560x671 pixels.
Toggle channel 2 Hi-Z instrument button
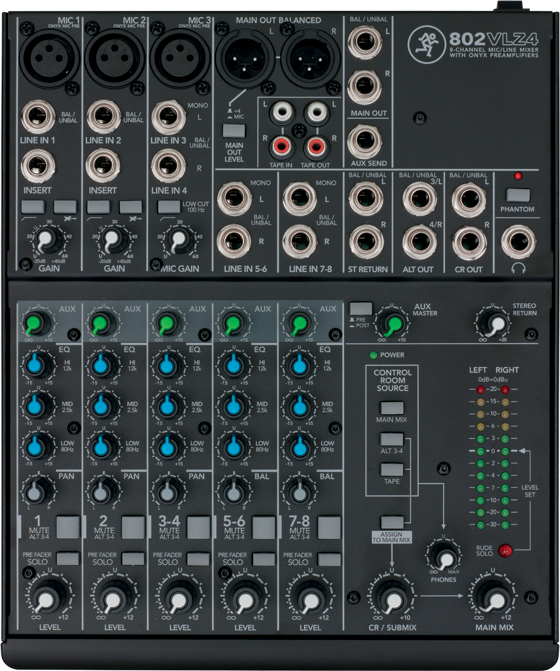click(130, 207)
